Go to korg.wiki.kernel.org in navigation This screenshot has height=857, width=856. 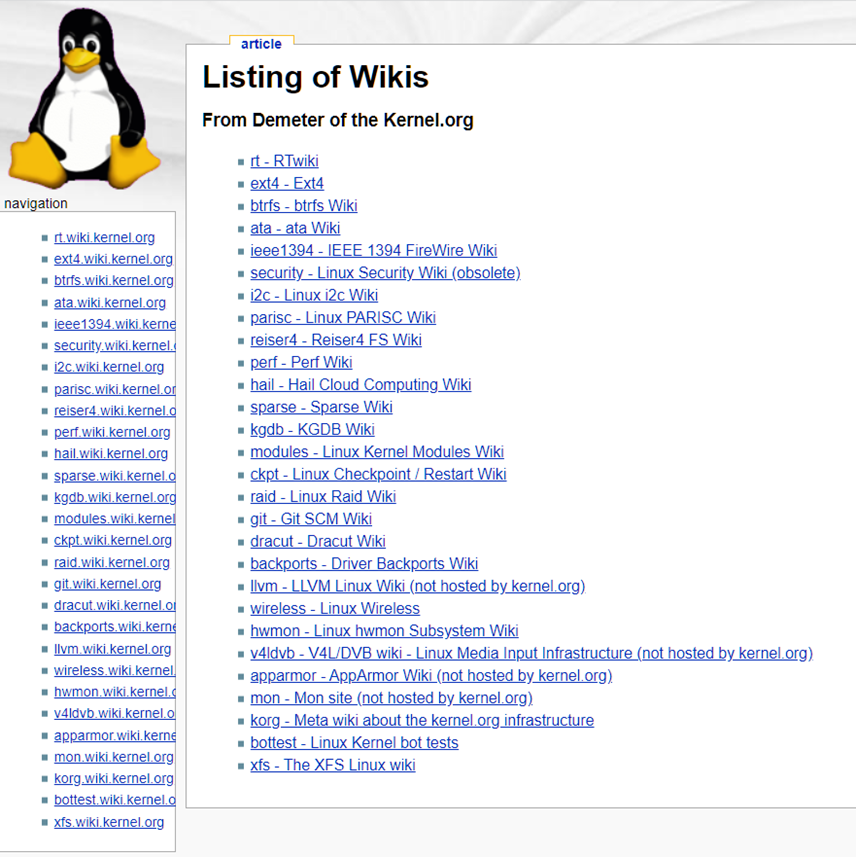click(x=114, y=779)
